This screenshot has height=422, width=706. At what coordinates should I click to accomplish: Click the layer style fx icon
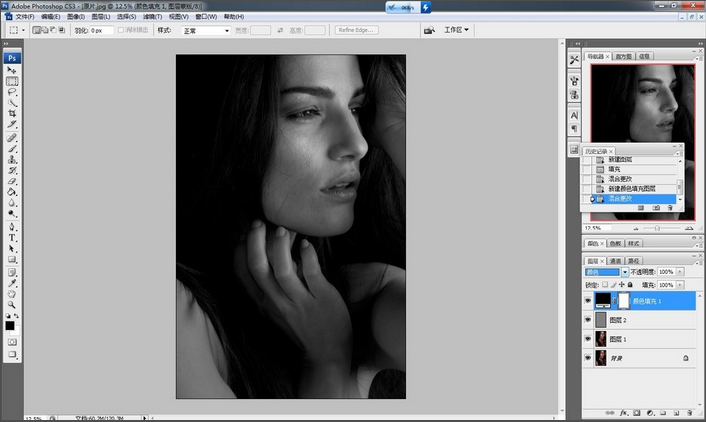pyautogui.click(x=624, y=413)
